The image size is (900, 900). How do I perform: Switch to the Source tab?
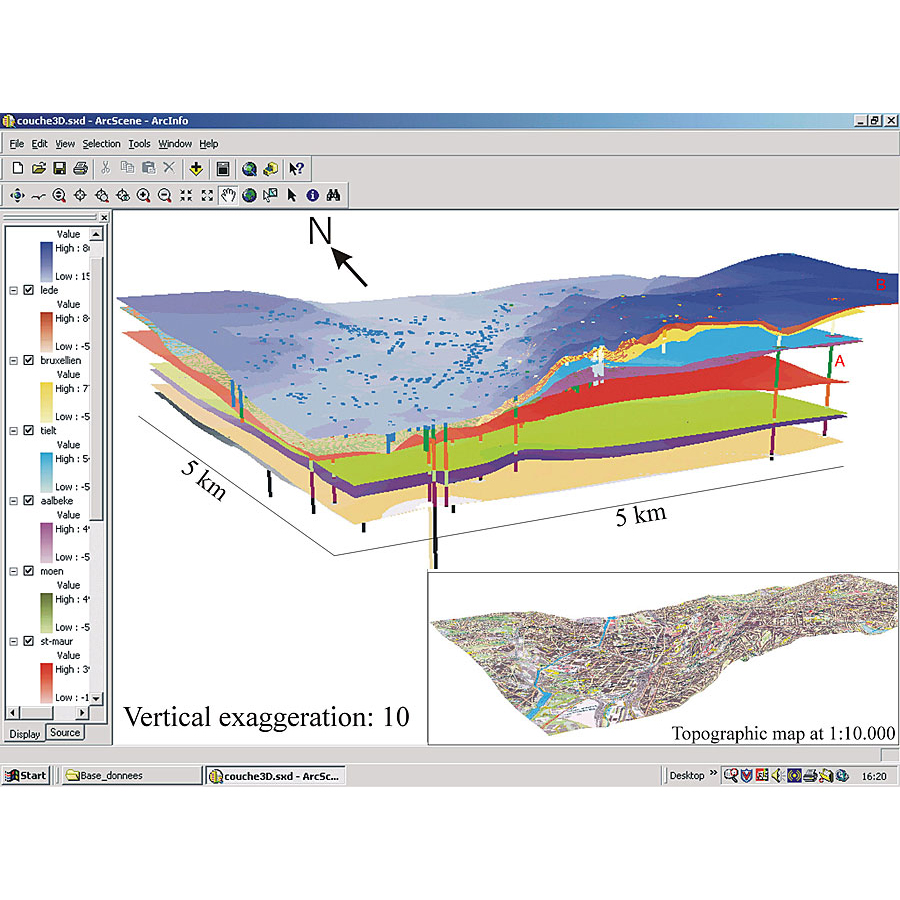click(65, 733)
